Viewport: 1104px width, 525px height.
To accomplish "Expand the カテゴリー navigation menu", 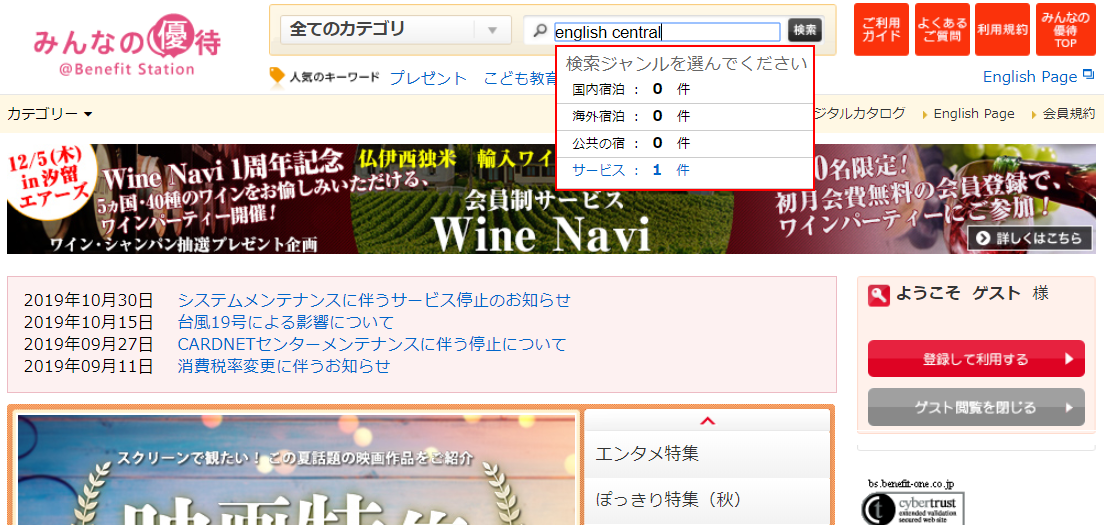I will click(x=49, y=114).
